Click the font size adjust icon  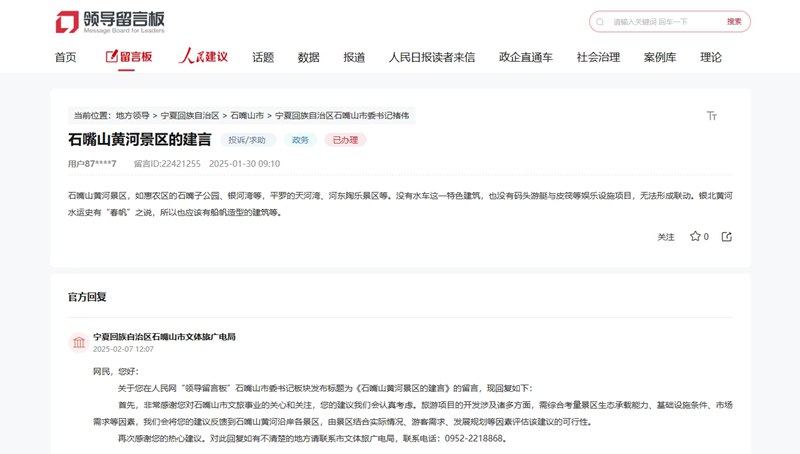712,116
